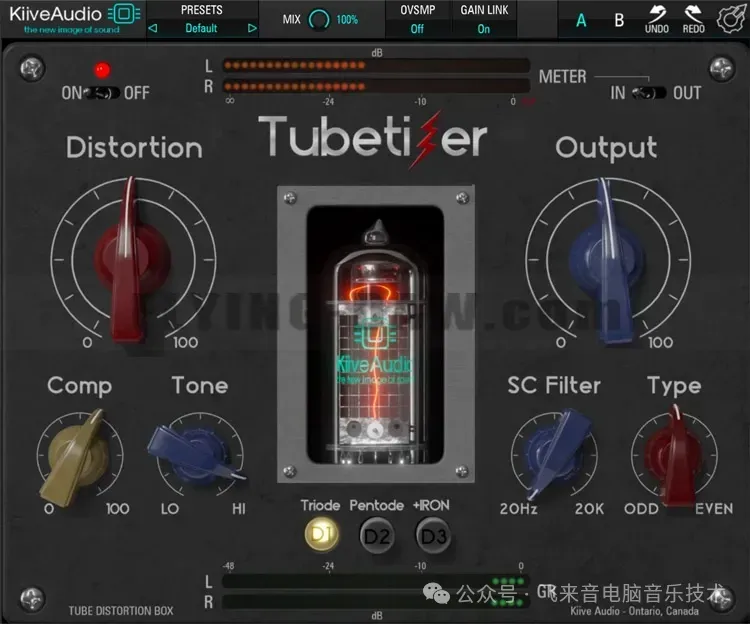Screen dimensions: 750x624
Task: Click the top R input meter bar
Action: click(376, 87)
